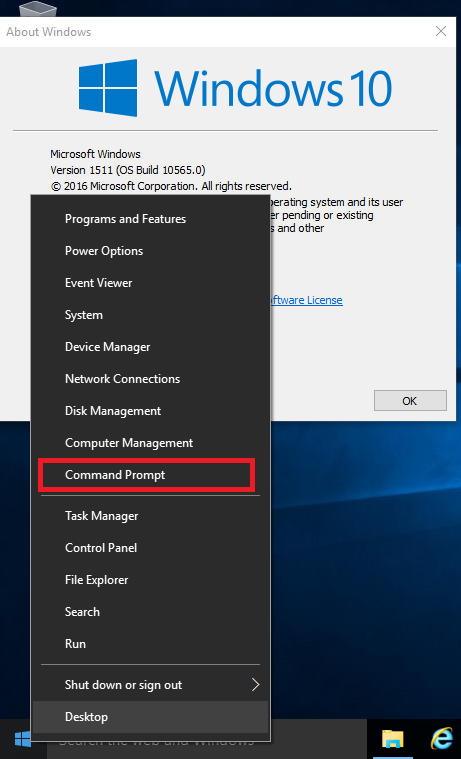The height and width of the screenshot is (759, 461).
Task: Launch Event Viewer from the menu
Action: (x=150, y=283)
